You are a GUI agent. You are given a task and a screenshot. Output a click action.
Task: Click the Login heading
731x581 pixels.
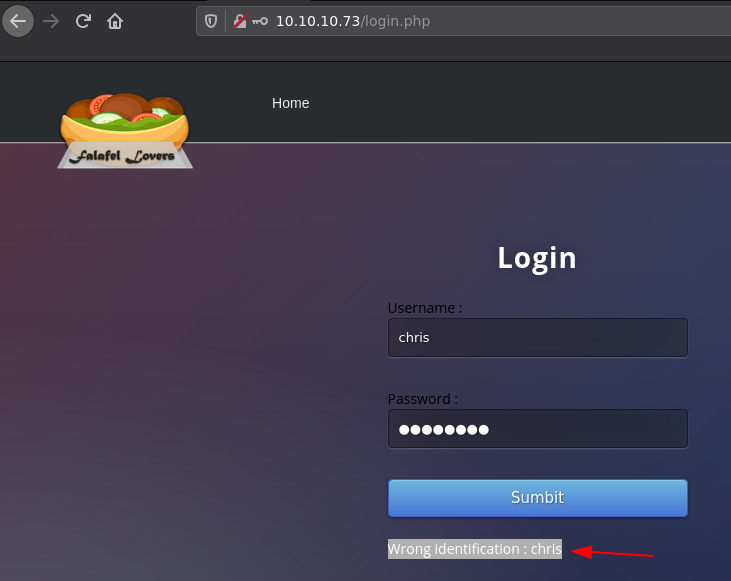pos(537,258)
